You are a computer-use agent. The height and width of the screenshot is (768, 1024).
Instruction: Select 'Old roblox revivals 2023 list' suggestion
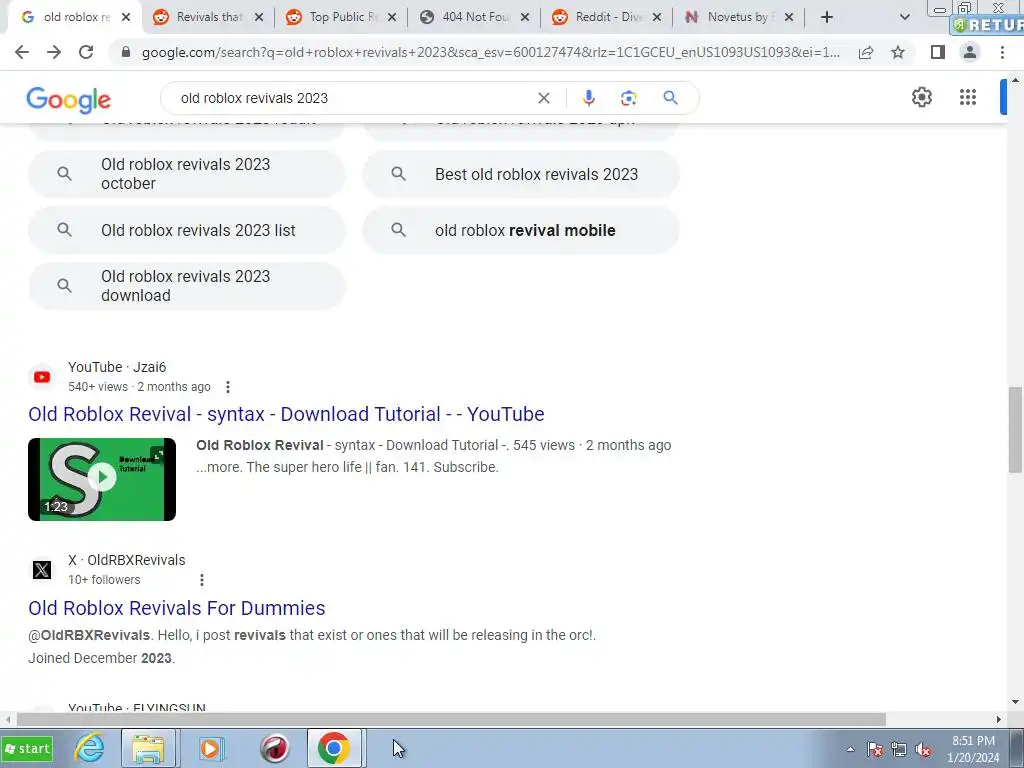(187, 230)
